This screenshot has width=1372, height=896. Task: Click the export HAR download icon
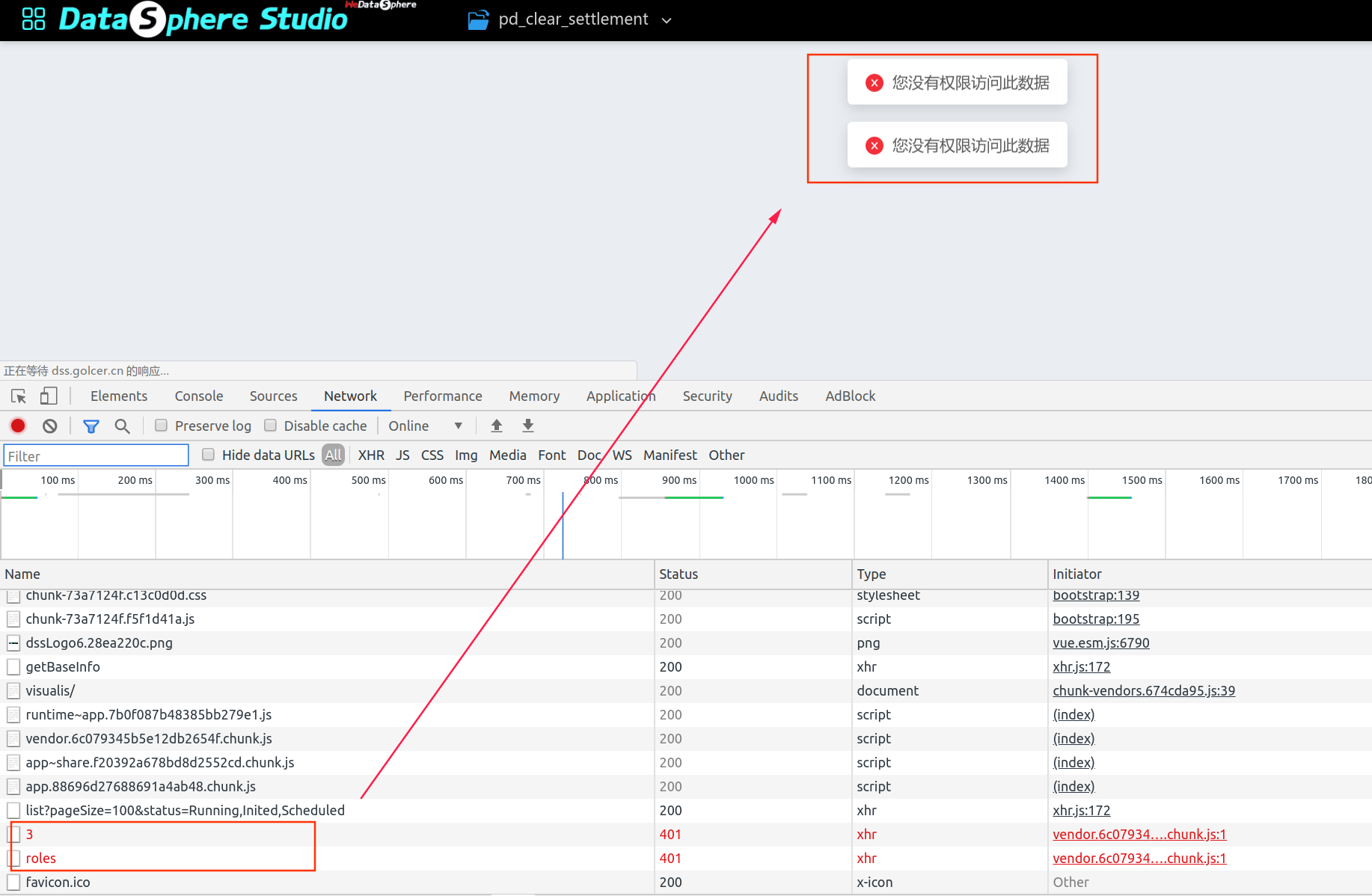pos(528,426)
